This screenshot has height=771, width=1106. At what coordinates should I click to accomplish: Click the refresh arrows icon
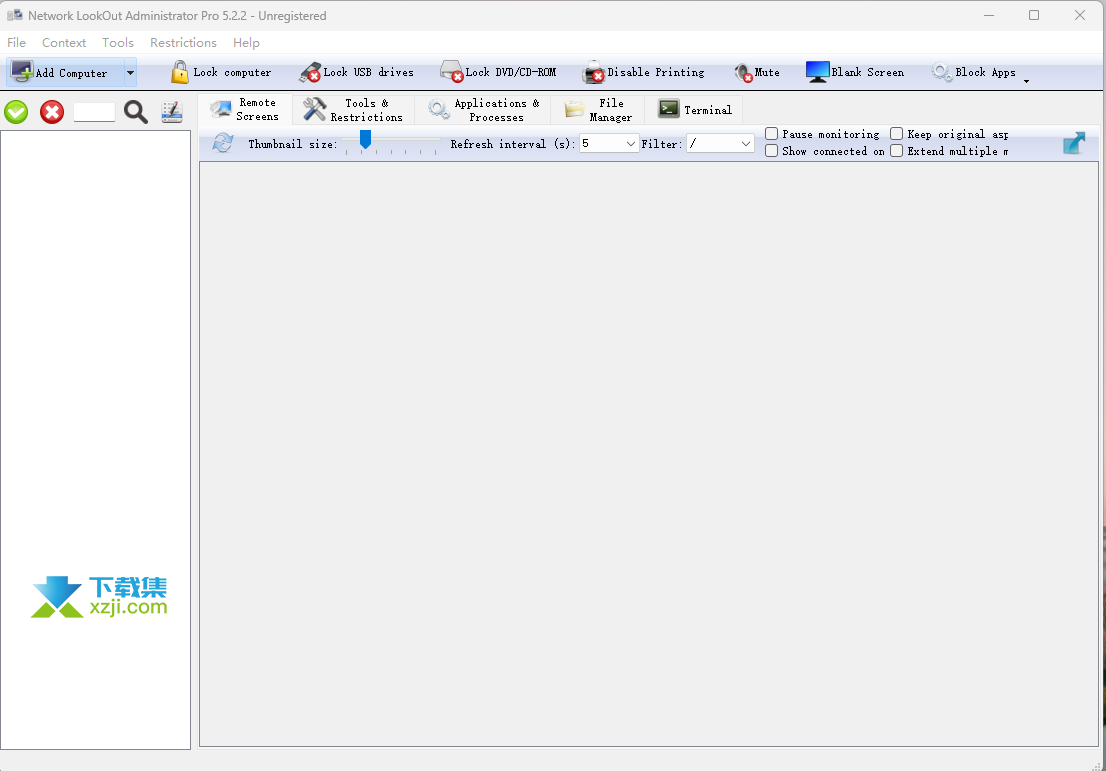pyautogui.click(x=223, y=142)
